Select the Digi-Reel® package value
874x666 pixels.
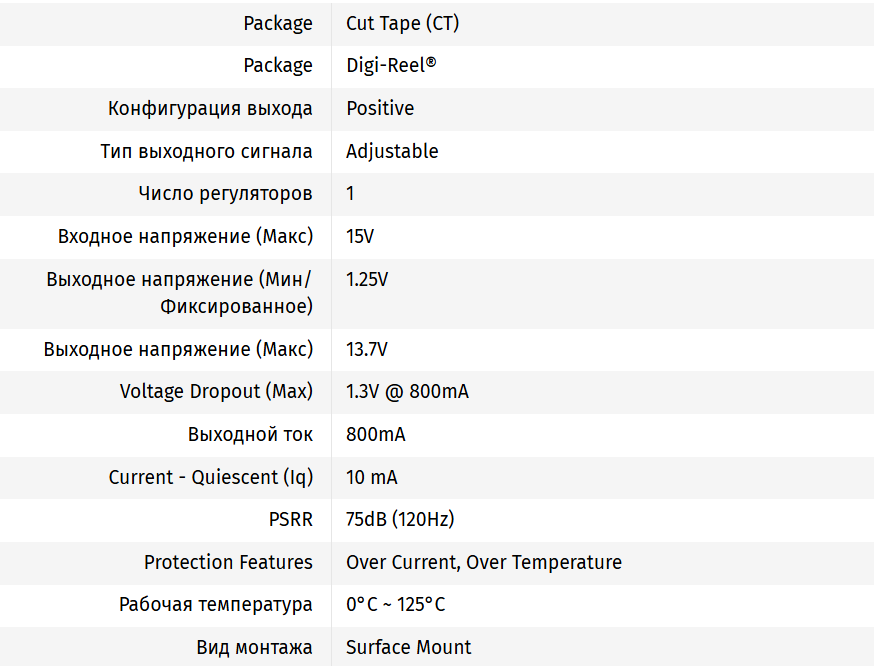pyautogui.click(x=391, y=66)
